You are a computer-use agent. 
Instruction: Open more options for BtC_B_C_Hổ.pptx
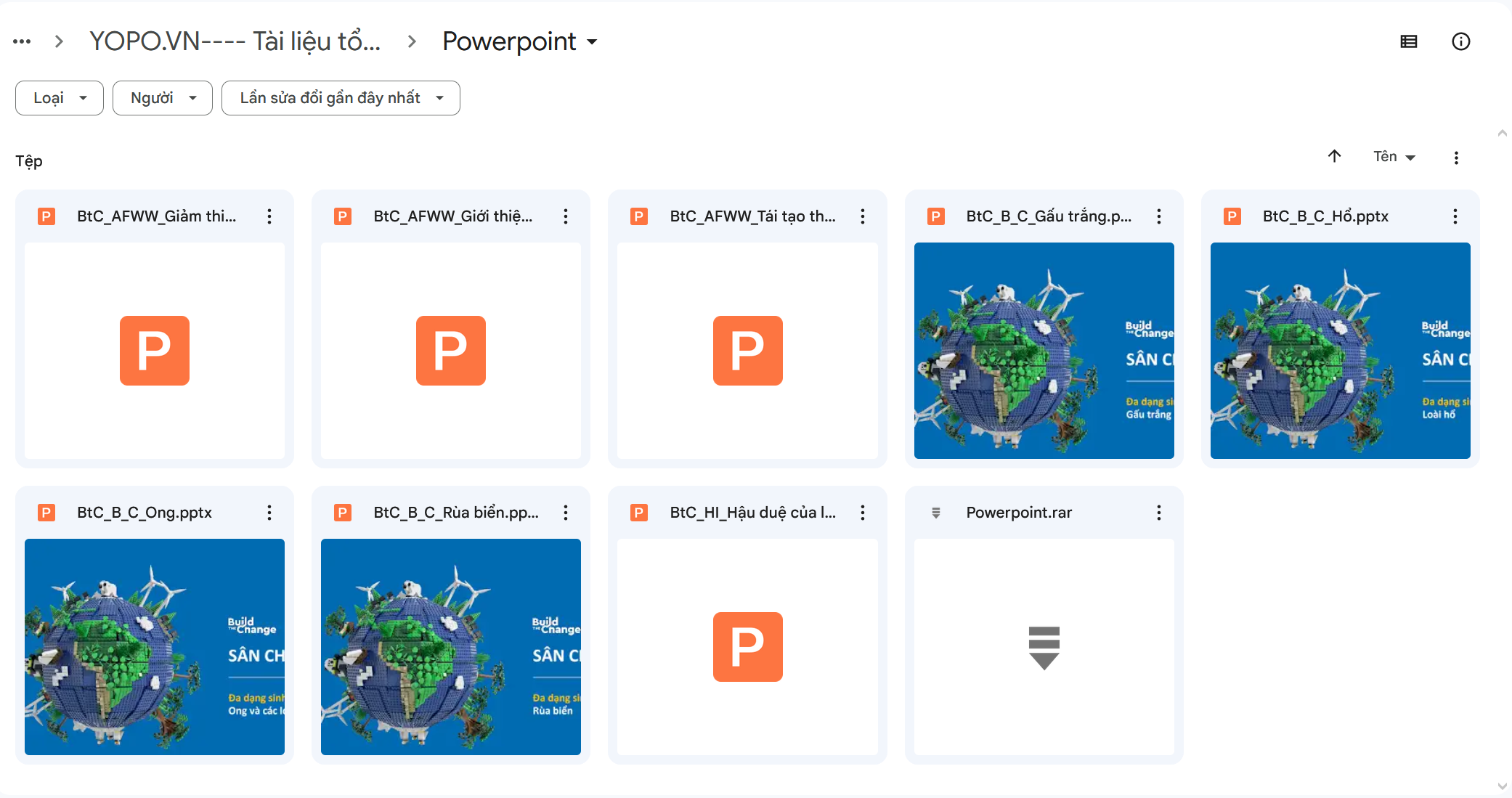(x=1455, y=216)
